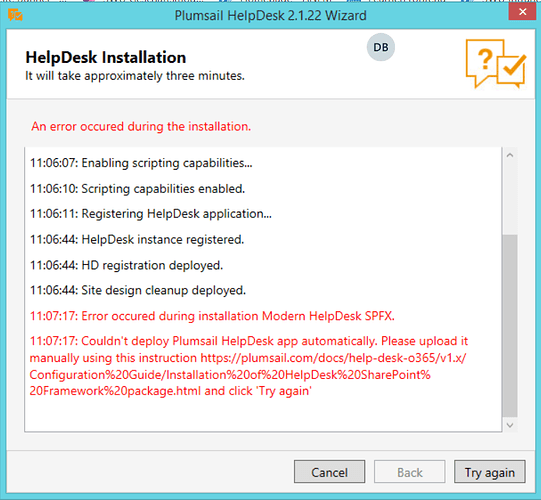Open the plumsail.com docs instruction link
This screenshot has height=500, width=541.
tap(247, 374)
